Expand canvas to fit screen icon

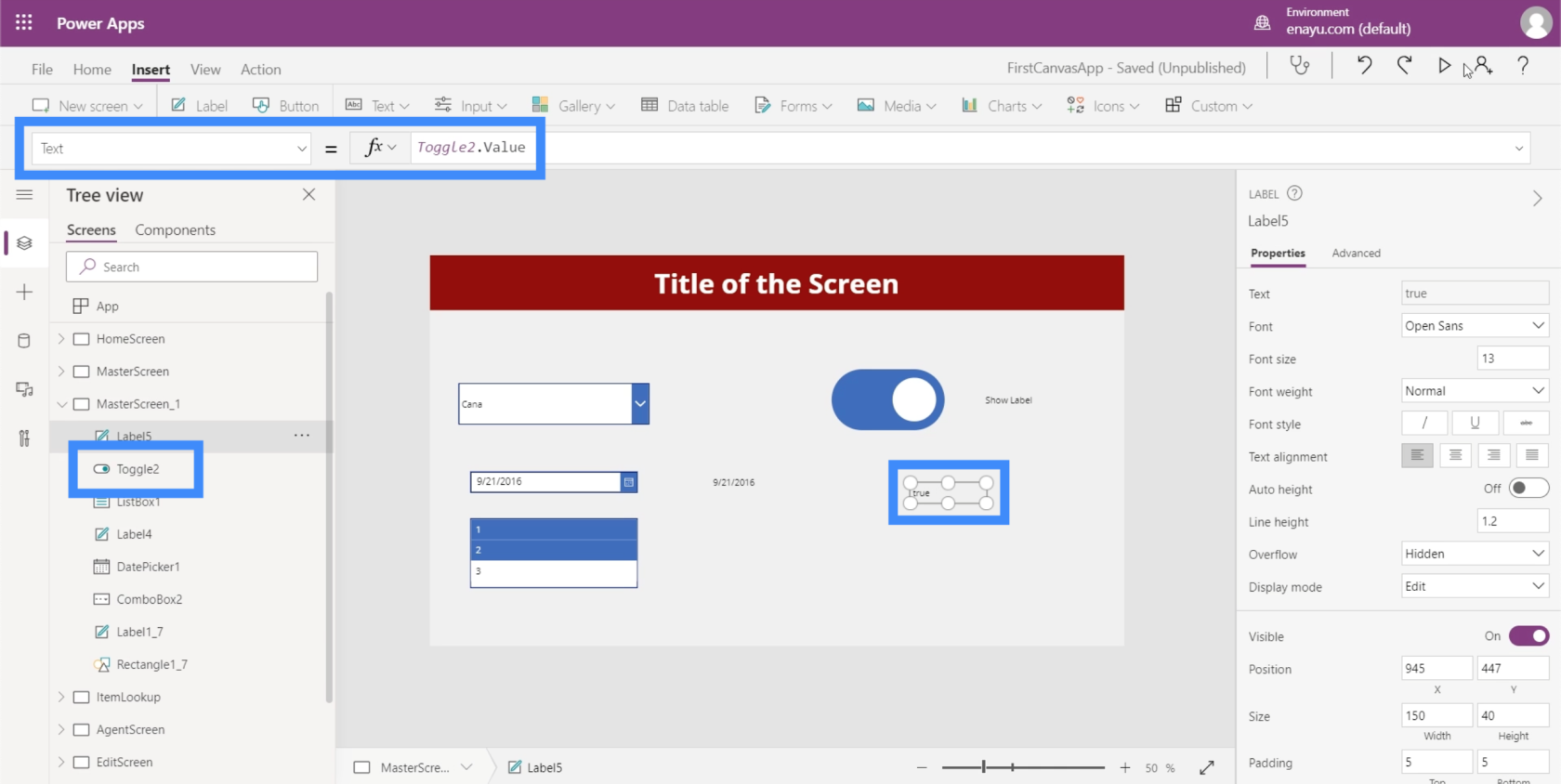[x=1207, y=767]
